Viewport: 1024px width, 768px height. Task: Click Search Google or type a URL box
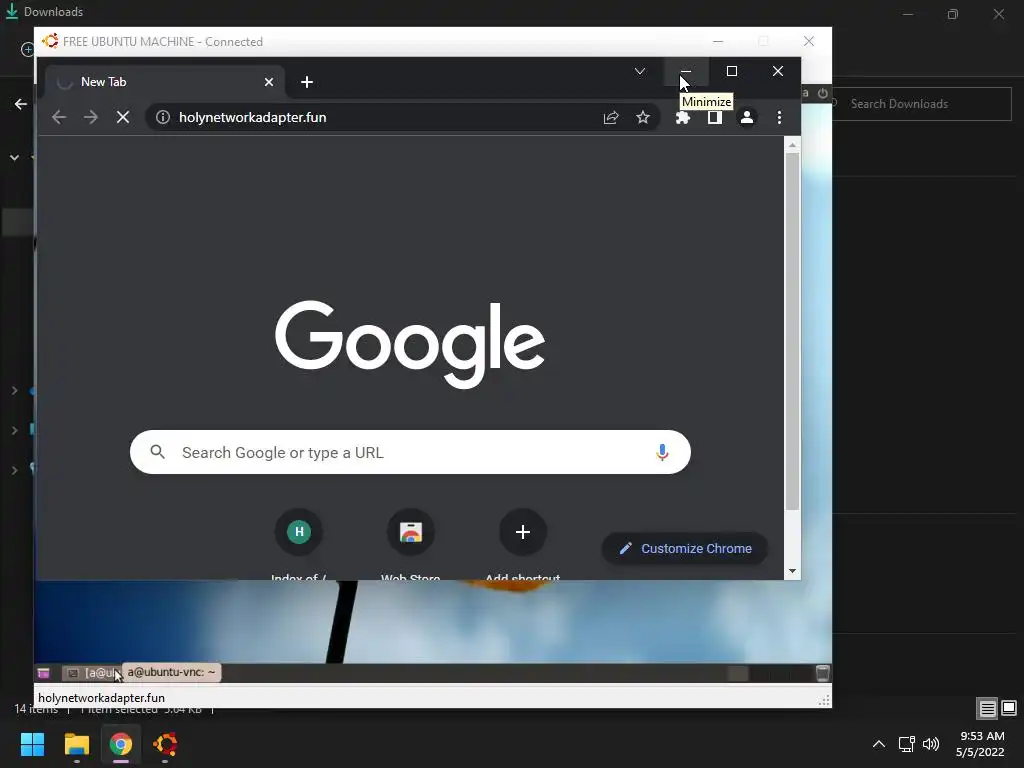coord(410,453)
